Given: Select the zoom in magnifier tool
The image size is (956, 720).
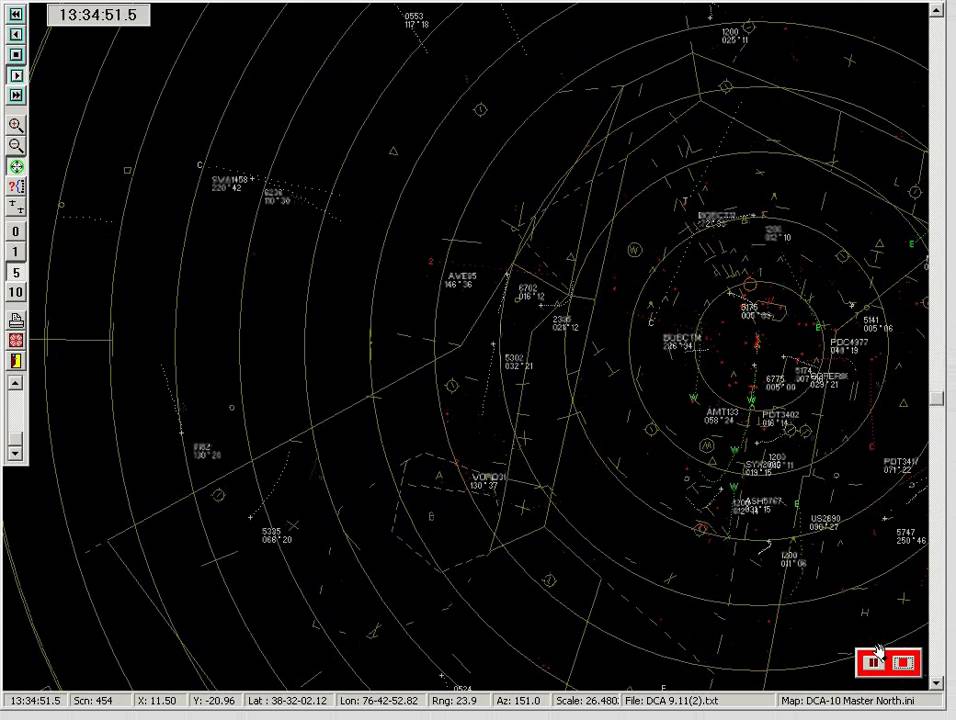Looking at the screenshot, I should click(16, 126).
